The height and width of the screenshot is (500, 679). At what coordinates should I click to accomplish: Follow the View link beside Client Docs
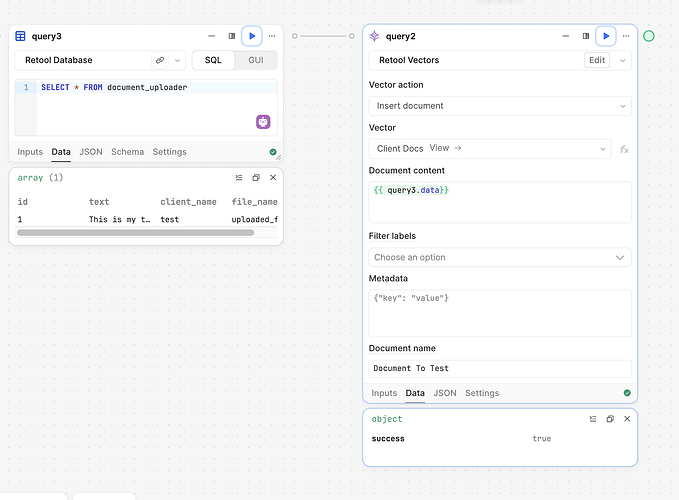[x=445, y=148]
